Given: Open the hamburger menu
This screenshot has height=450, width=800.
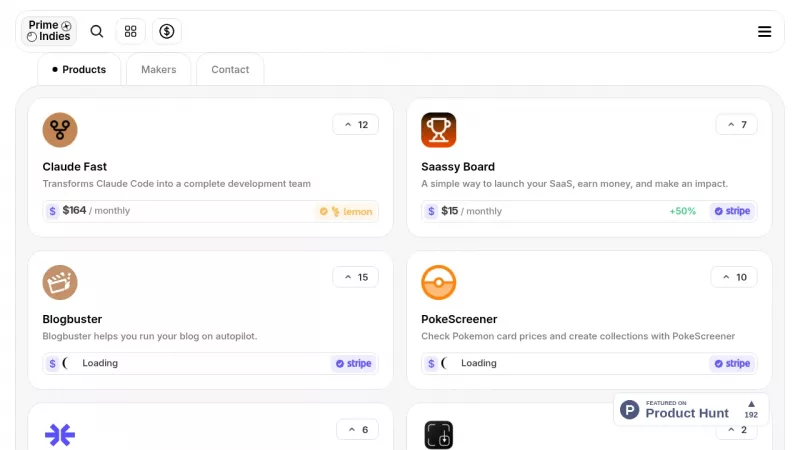Looking at the screenshot, I should pos(764,31).
